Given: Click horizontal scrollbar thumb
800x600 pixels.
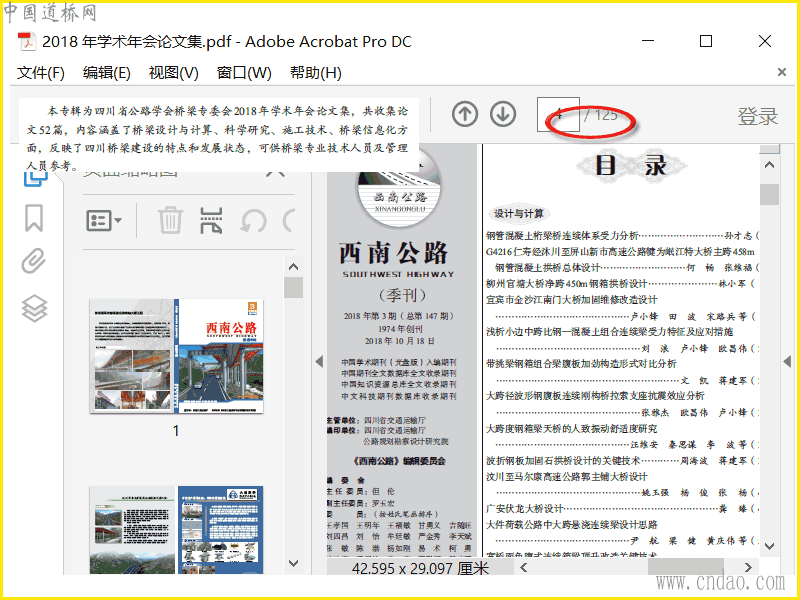Looking at the screenshot, I should [685, 567].
